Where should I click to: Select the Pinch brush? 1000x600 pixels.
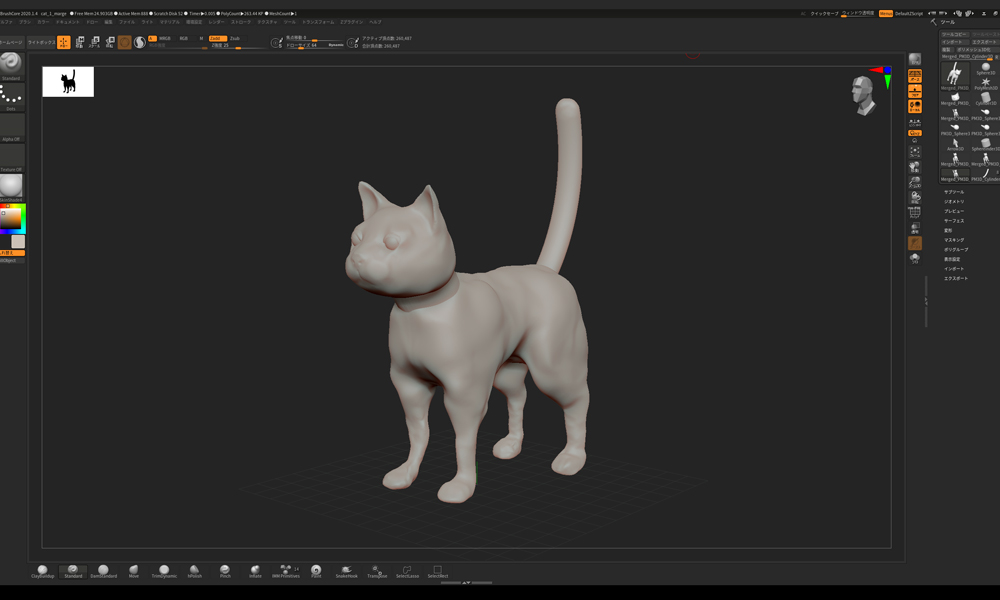click(x=225, y=571)
